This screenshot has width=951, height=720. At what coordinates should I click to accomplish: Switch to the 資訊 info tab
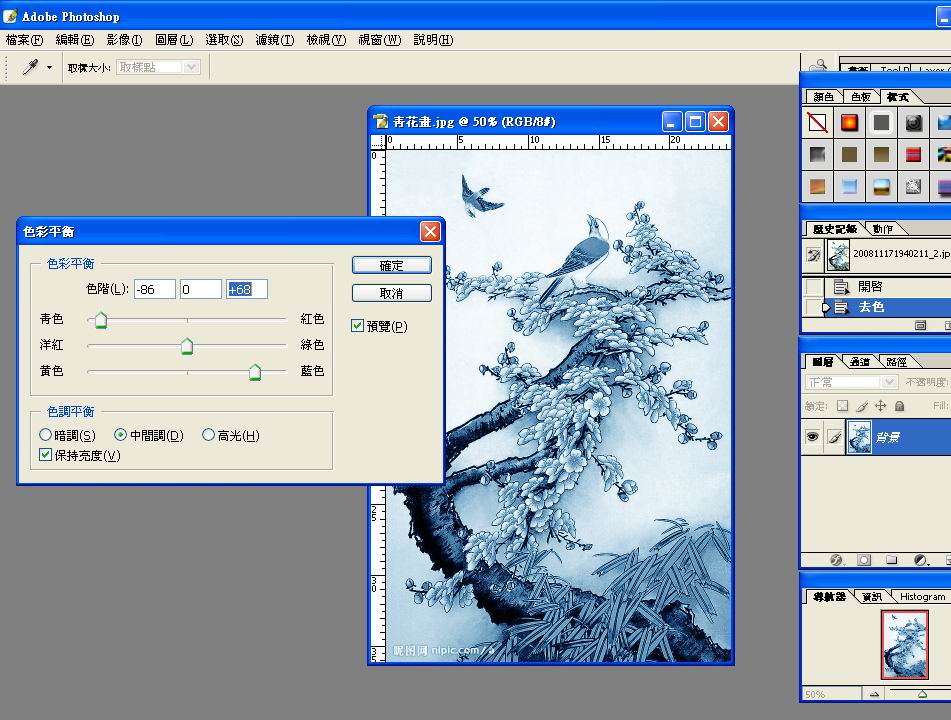pos(872,596)
